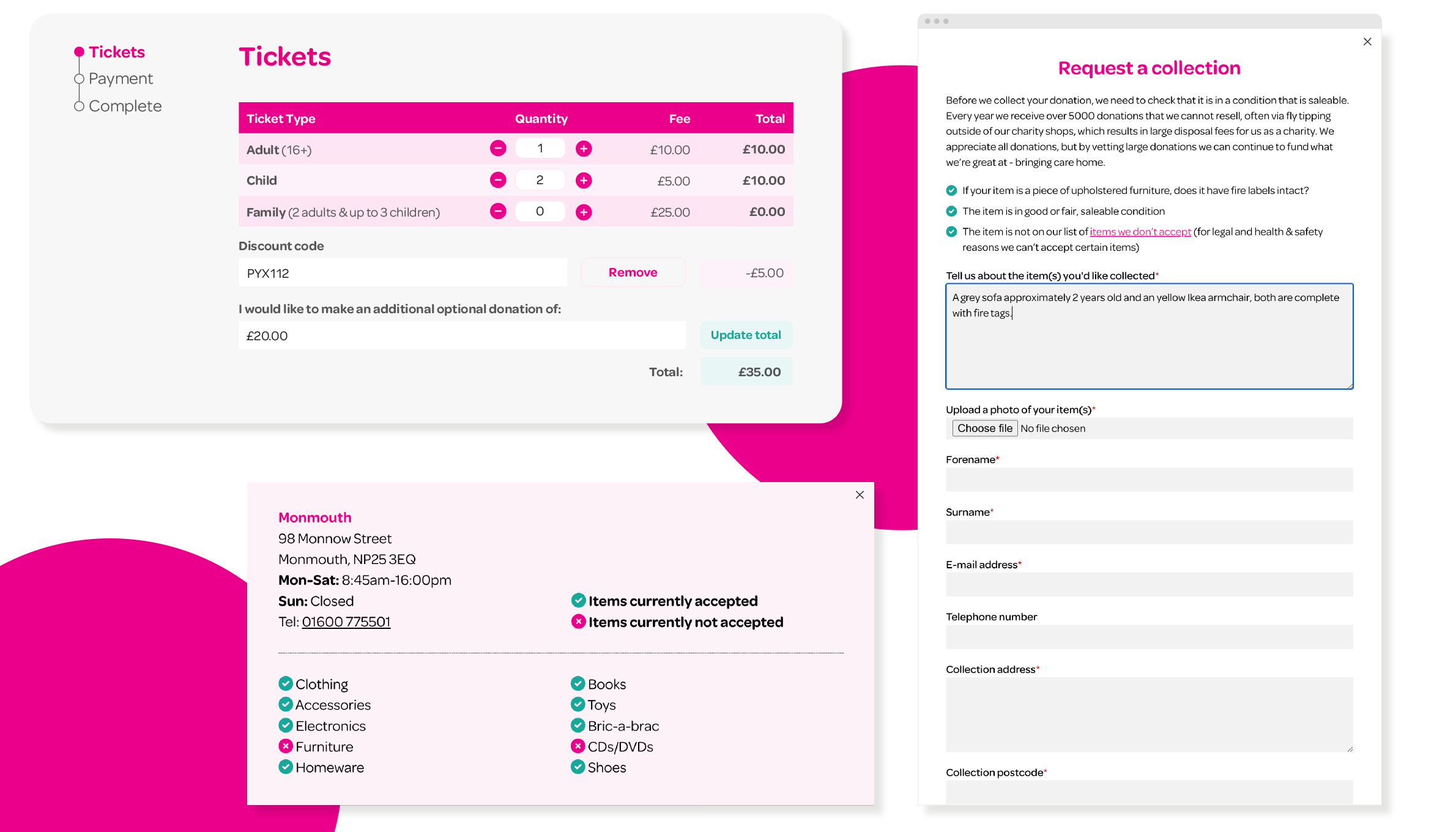Close the Request a collection dialog

click(x=1367, y=42)
